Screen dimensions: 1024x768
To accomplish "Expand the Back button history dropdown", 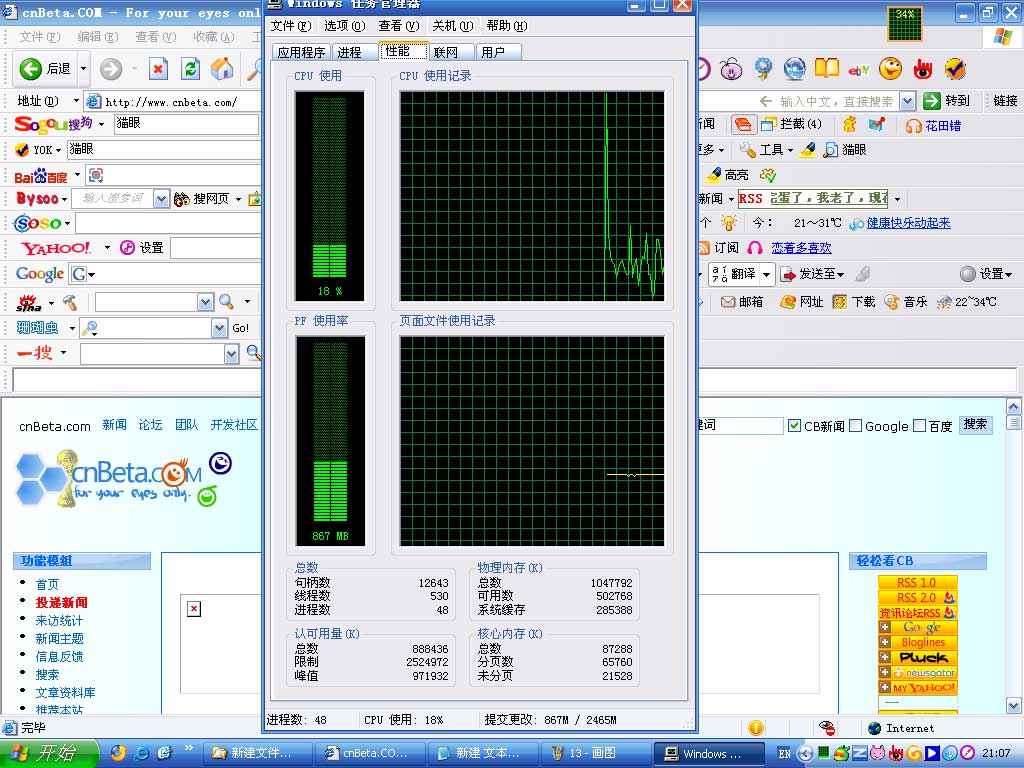I will 83,69.
